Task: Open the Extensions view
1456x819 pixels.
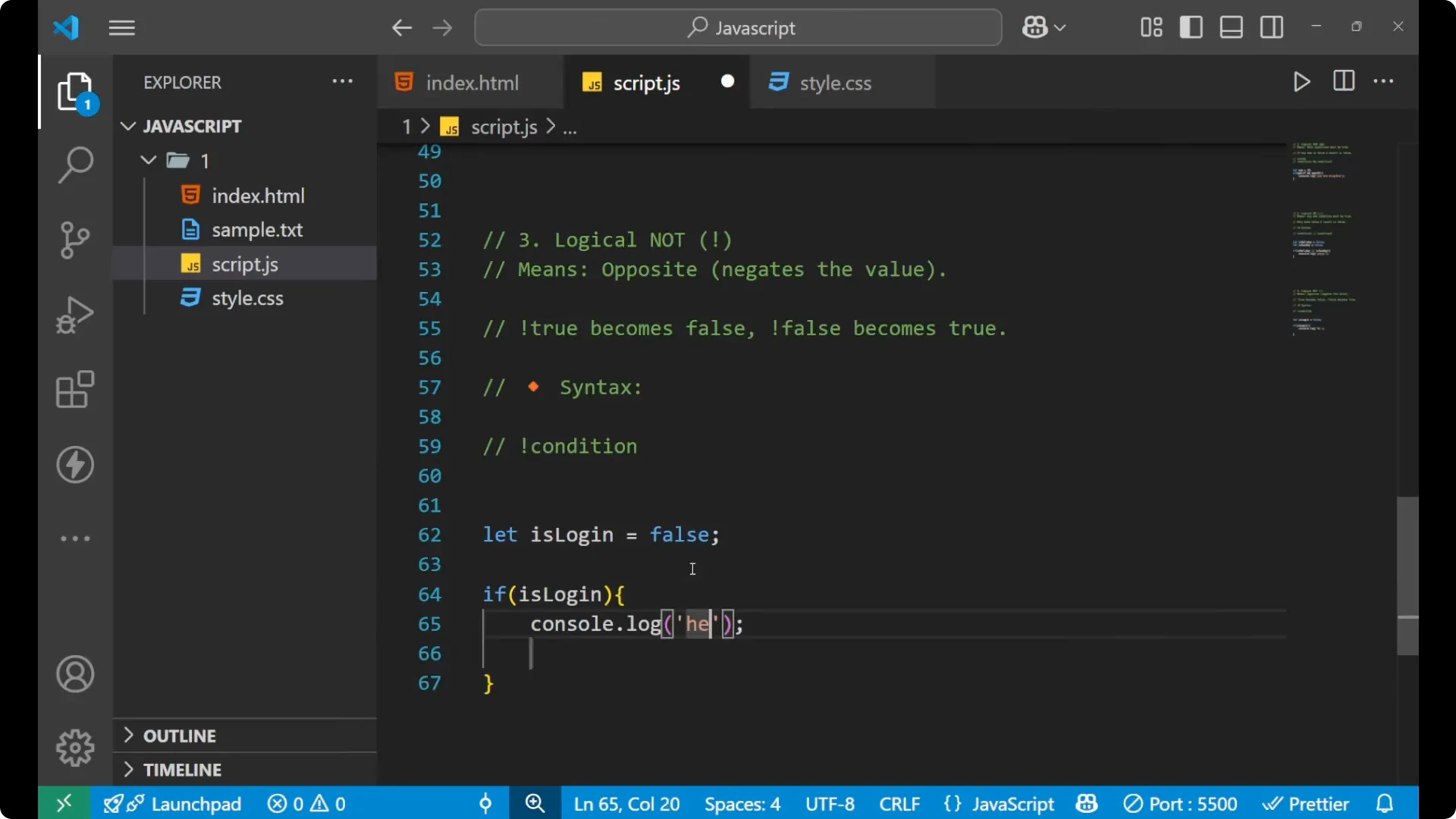Action: pyautogui.click(x=75, y=389)
